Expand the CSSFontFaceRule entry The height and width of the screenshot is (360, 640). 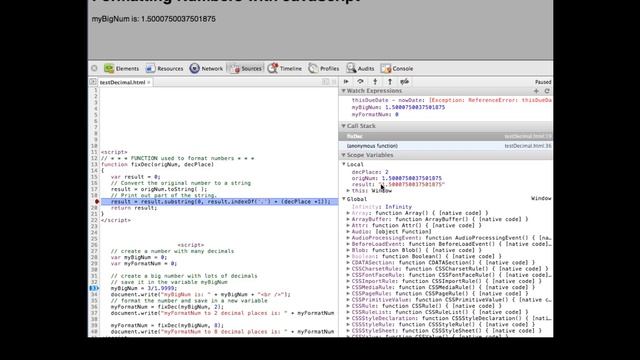tap(348, 275)
